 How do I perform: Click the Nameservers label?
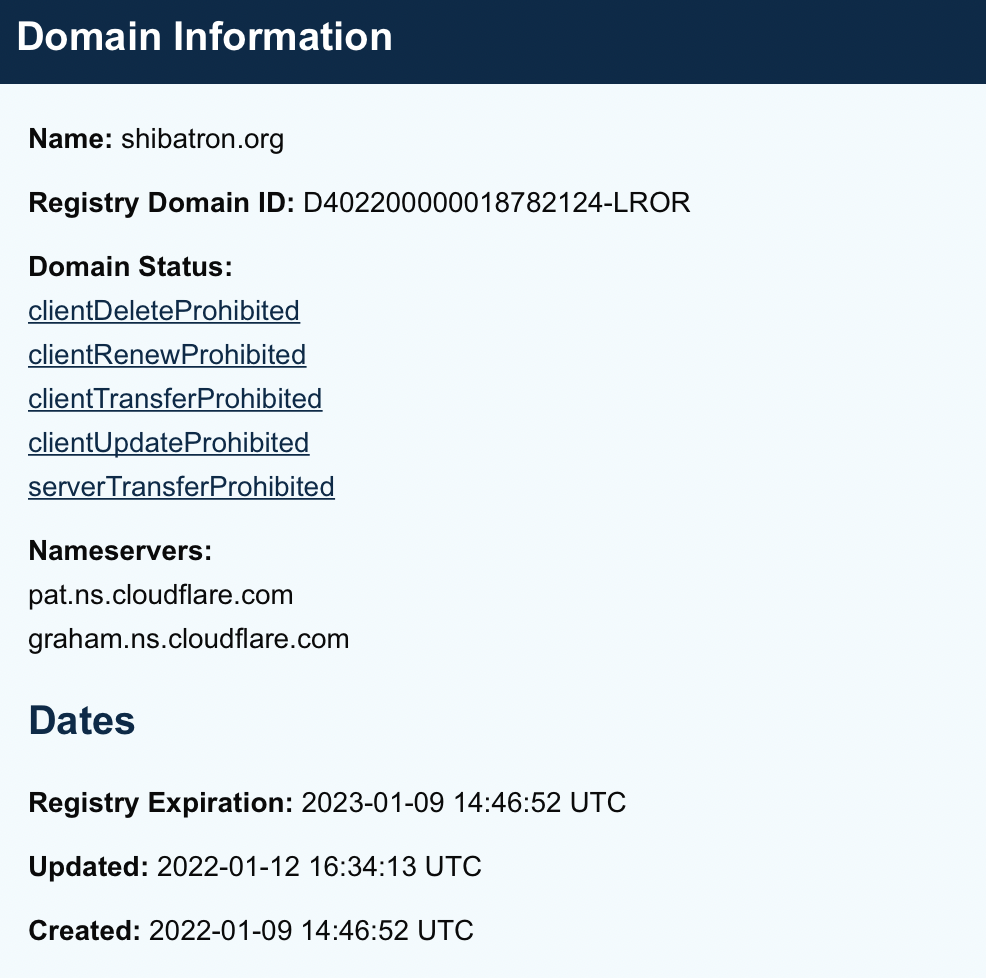[121, 551]
